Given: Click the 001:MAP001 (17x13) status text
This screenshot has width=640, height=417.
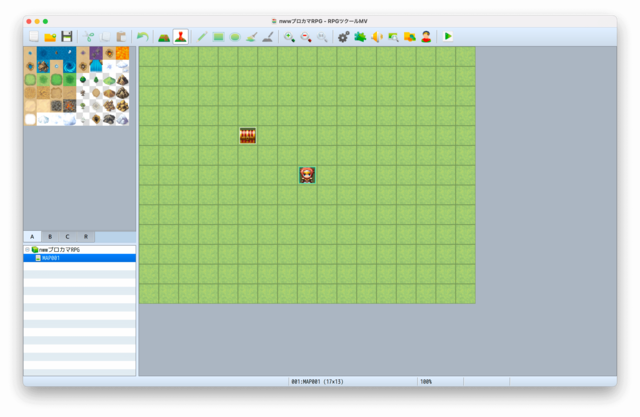Looking at the screenshot, I should [x=317, y=382].
